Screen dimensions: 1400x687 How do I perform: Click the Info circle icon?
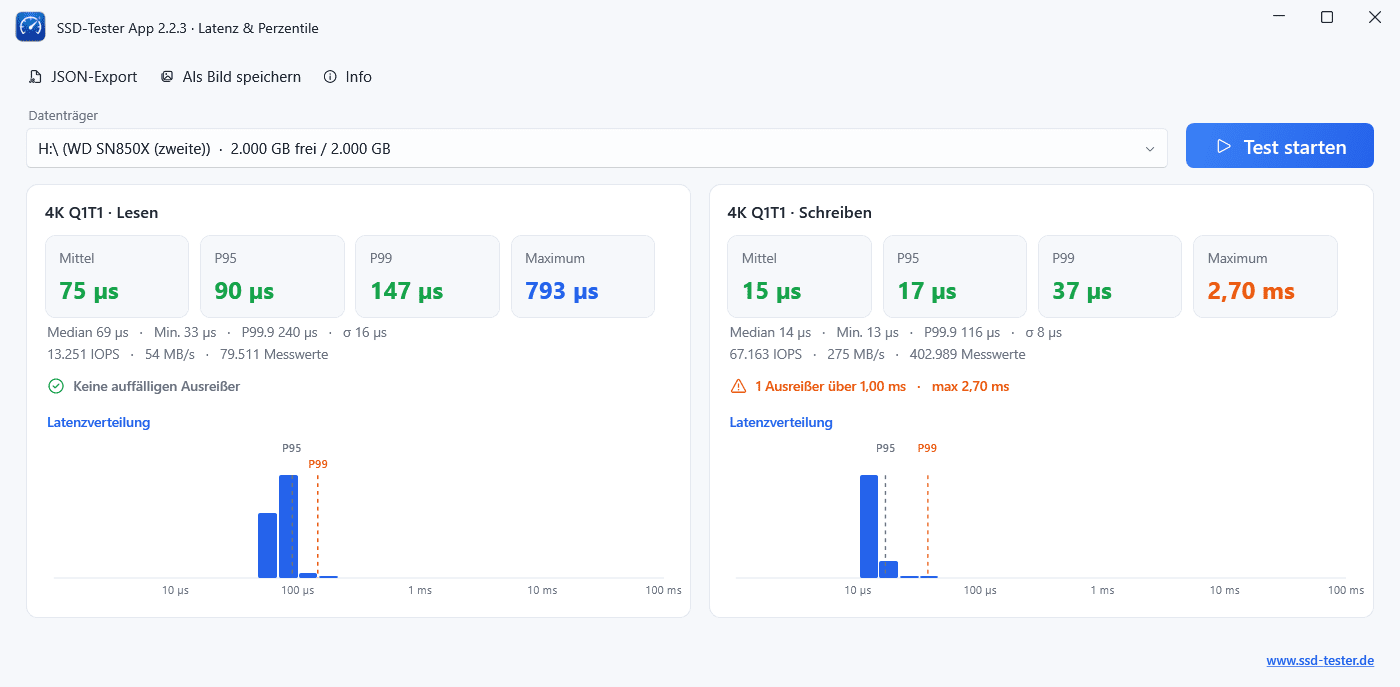pyautogui.click(x=330, y=77)
